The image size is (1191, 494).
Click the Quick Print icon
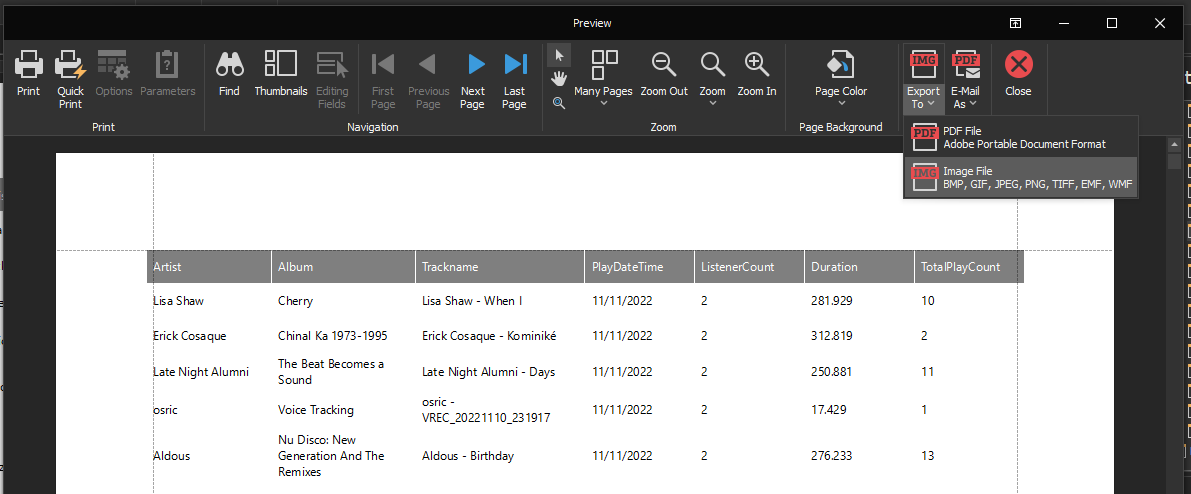click(x=70, y=66)
